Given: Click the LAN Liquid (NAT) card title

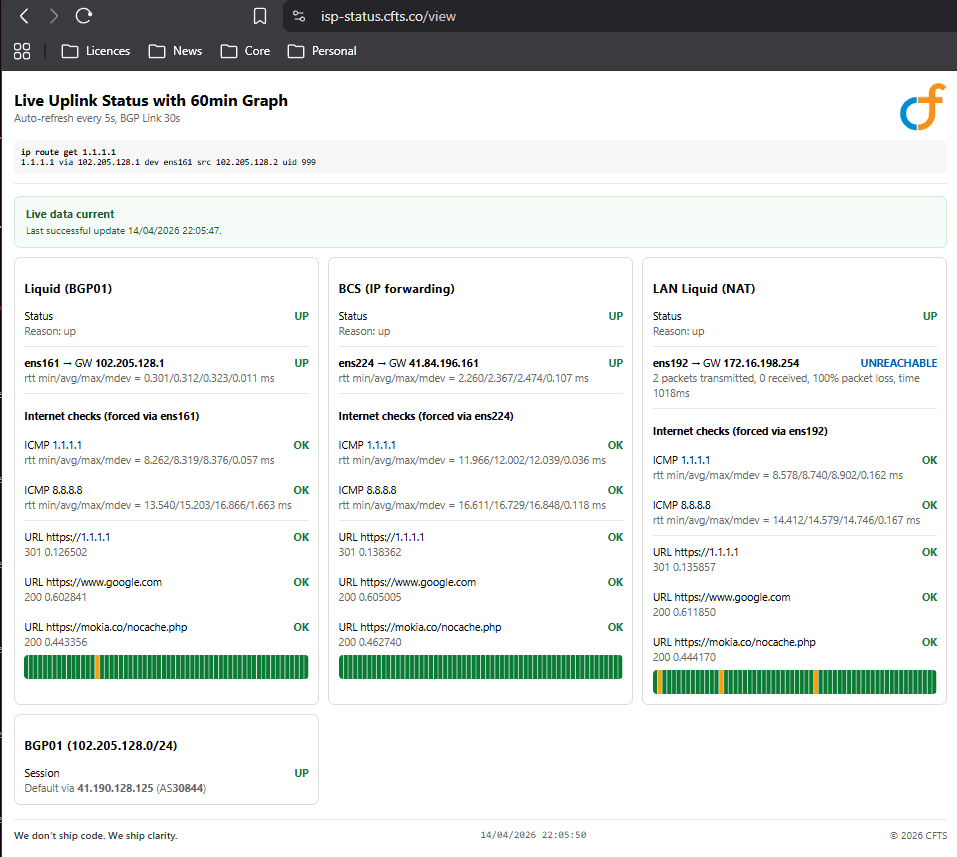Looking at the screenshot, I should pyautogui.click(x=704, y=289).
